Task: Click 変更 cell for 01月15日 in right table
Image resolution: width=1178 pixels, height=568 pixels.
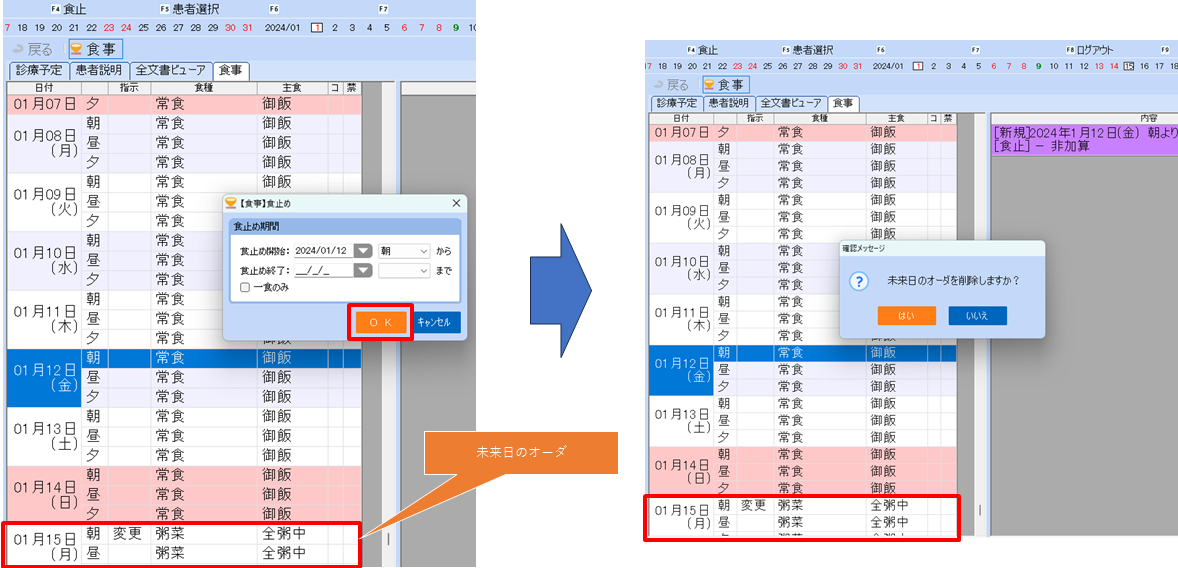Action: point(756,505)
